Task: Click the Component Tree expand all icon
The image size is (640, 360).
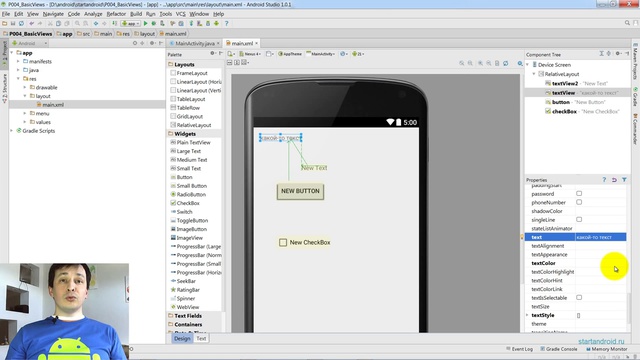Action: tap(601, 54)
